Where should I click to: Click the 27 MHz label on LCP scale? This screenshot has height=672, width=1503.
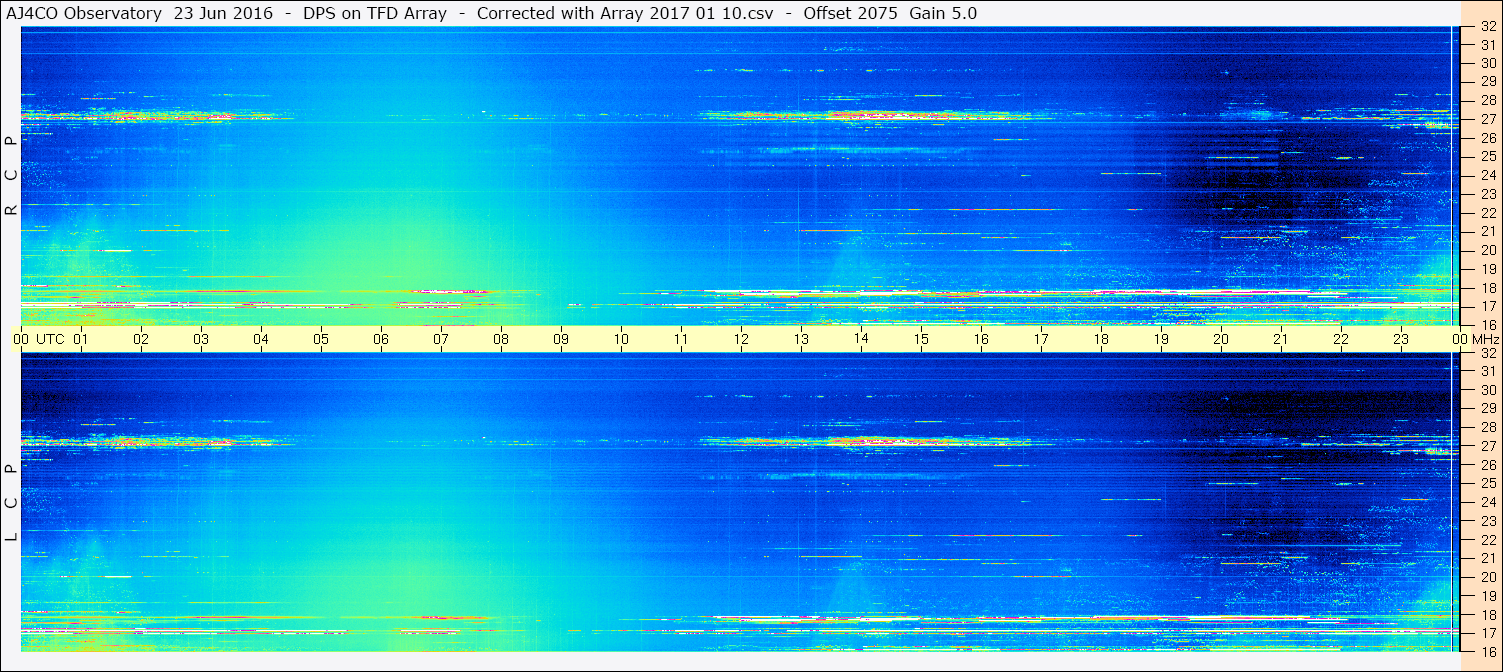click(x=1488, y=446)
